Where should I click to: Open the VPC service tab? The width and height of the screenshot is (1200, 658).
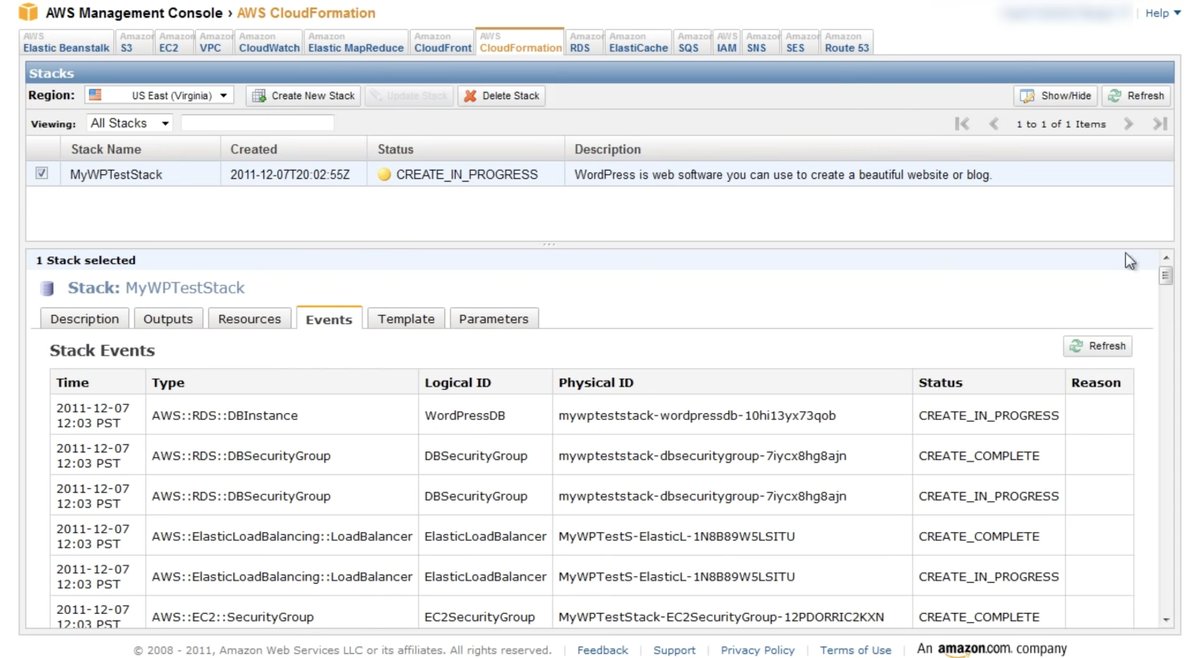(x=216, y=43)
